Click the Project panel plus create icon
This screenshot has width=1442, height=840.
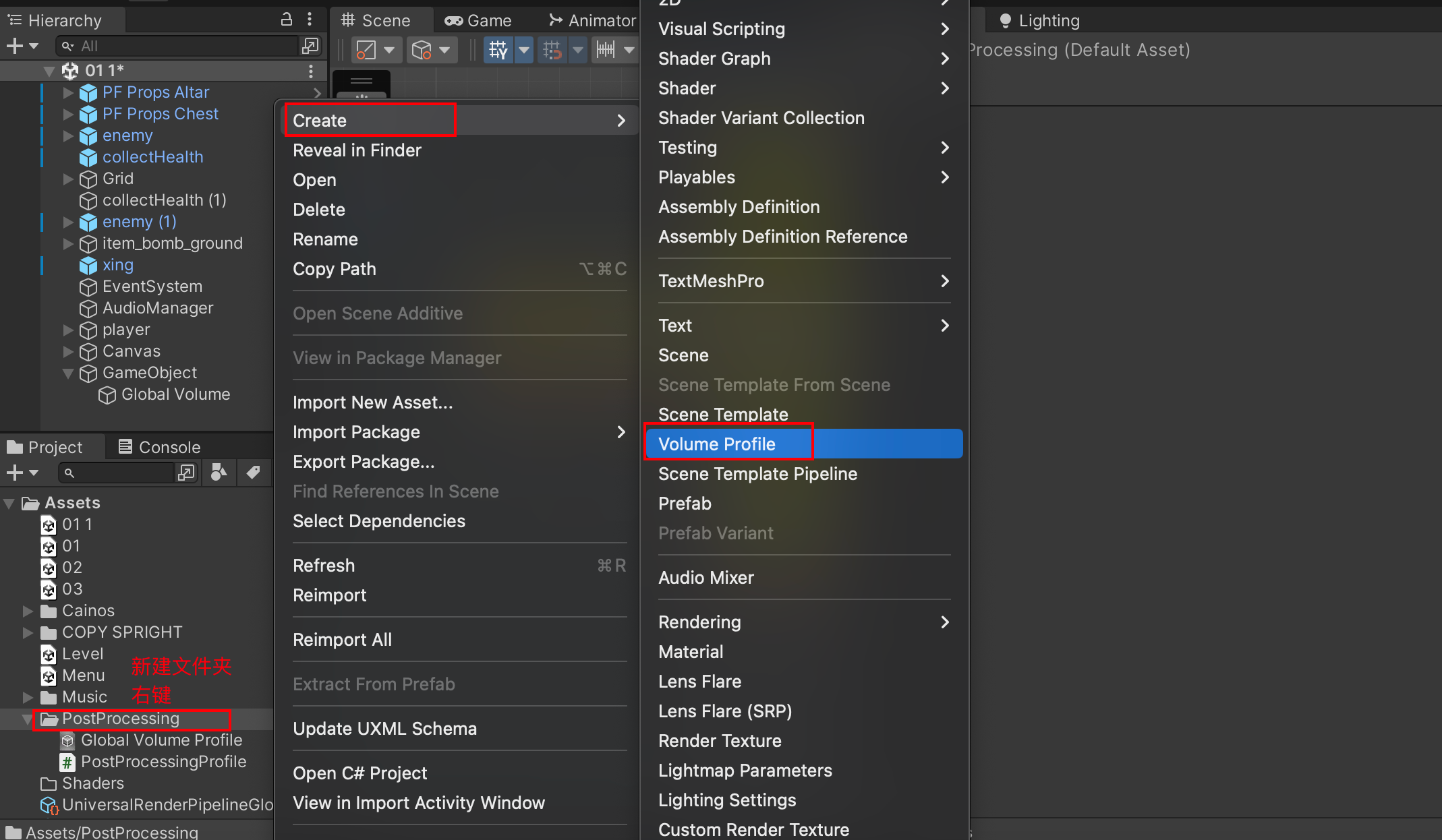[15, 473]
